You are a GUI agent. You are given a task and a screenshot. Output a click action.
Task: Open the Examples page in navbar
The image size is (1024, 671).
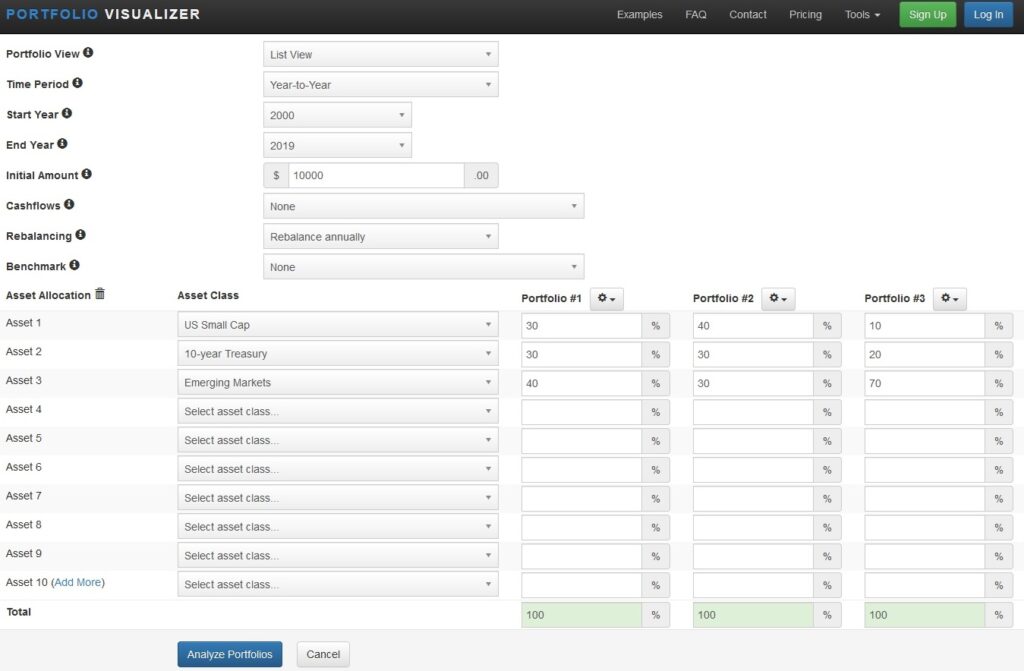(x=639, y=14)
